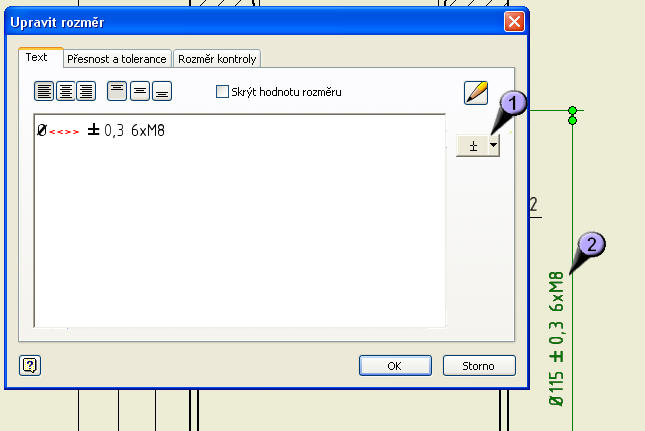Choose middle vertical text alignment

(x=140, y=91)
